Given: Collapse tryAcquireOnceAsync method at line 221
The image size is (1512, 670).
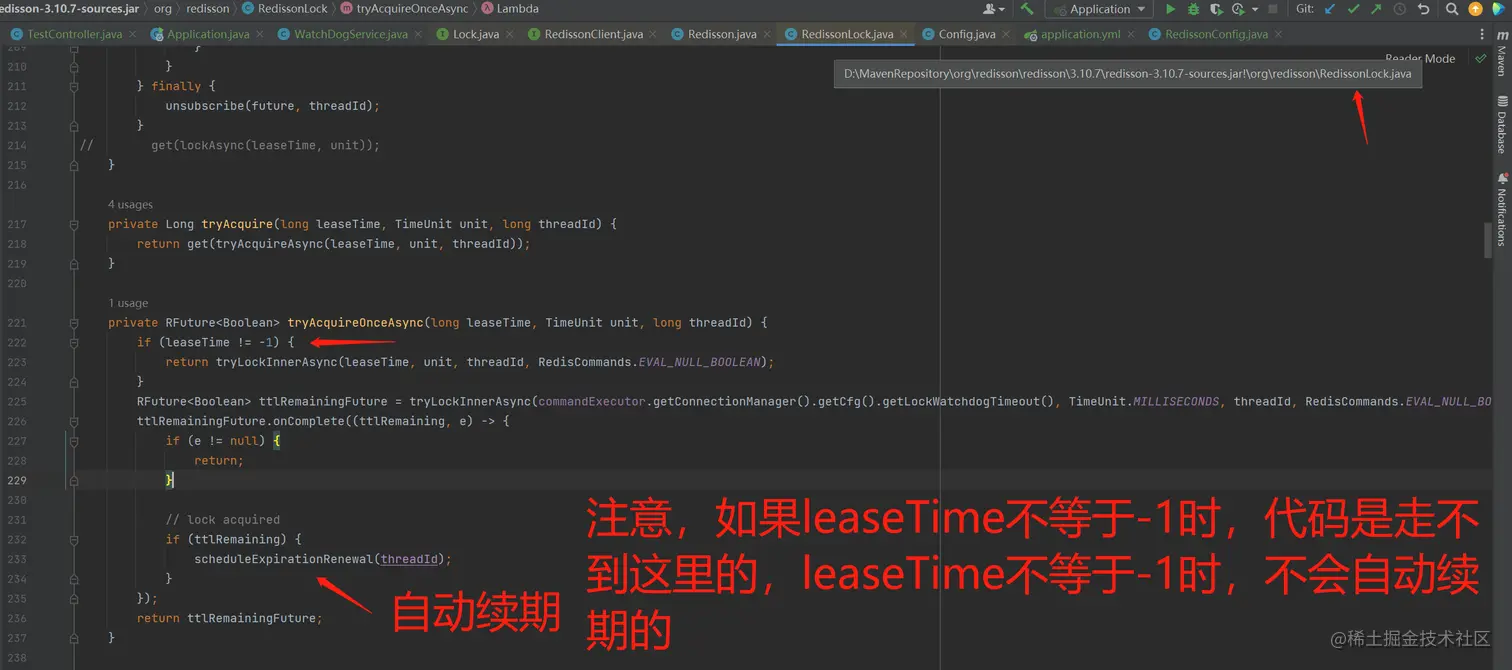Looking at the screenshot, I should 74,323.
